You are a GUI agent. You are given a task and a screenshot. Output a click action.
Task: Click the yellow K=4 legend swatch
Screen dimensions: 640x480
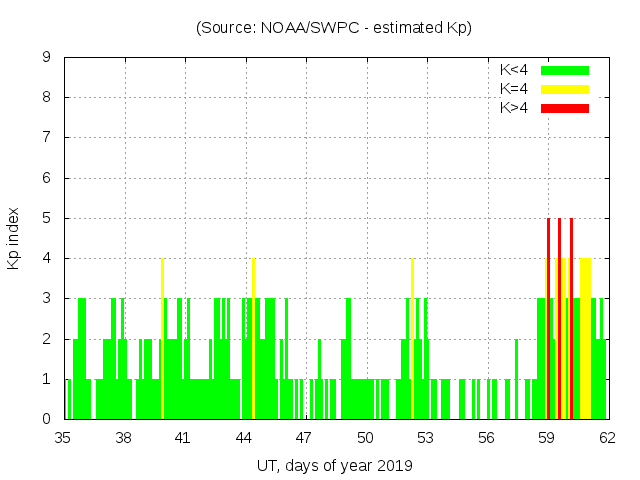tap(565, 89)
